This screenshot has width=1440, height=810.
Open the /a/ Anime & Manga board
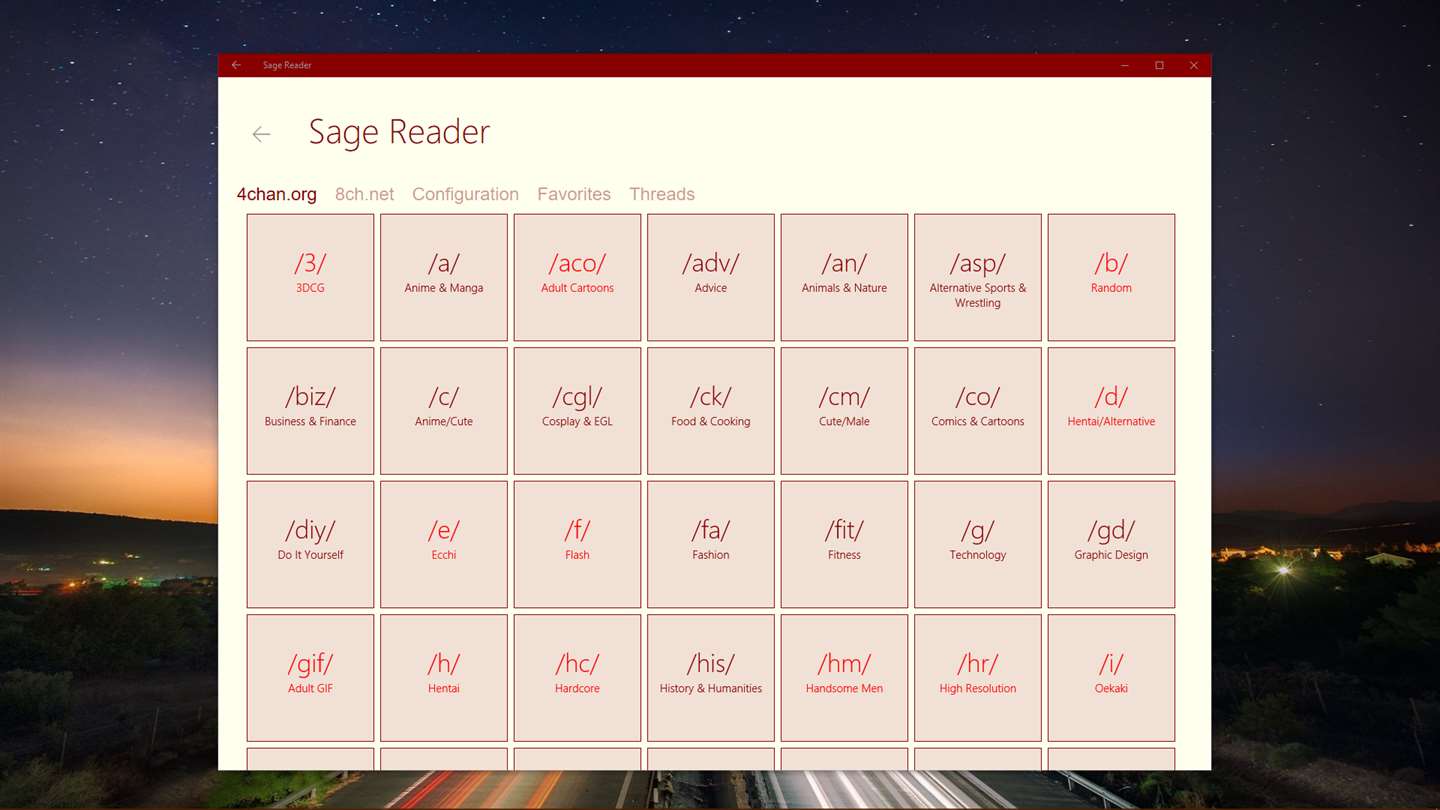coord(444,277)
